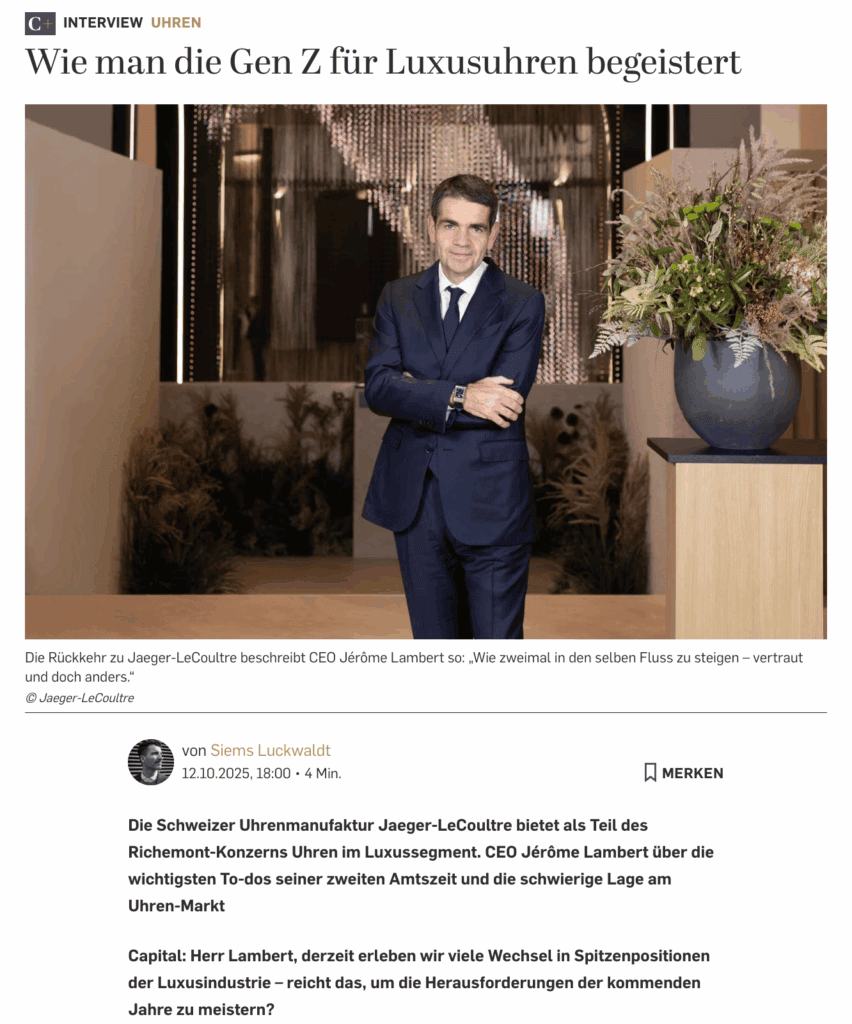Click the word "von" before the author name
852x1024 pixels.
click(194, 750)
